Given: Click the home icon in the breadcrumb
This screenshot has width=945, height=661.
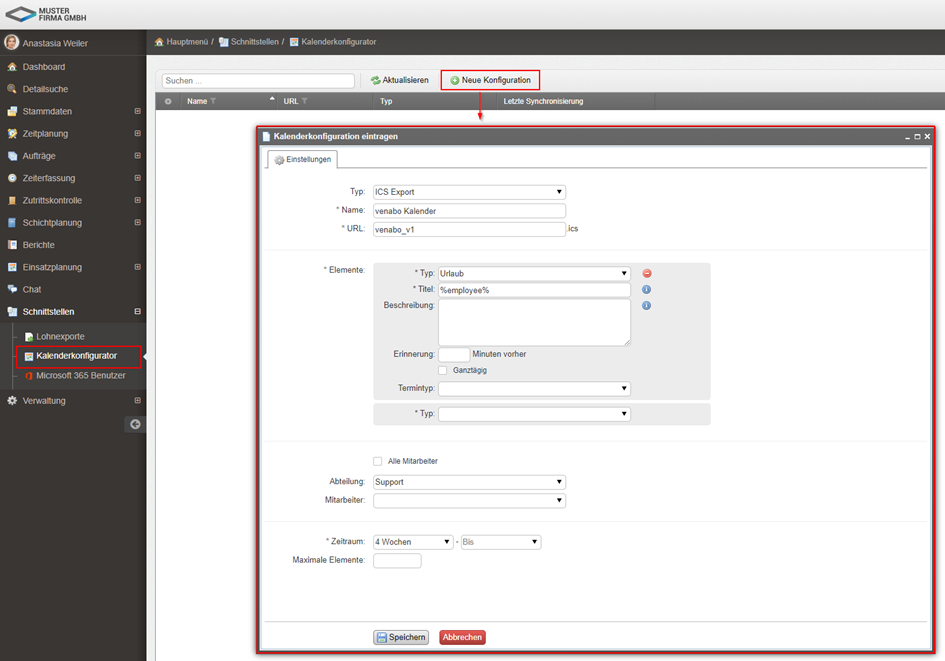Looking at the screenshot, I should [x=159, y=42].
